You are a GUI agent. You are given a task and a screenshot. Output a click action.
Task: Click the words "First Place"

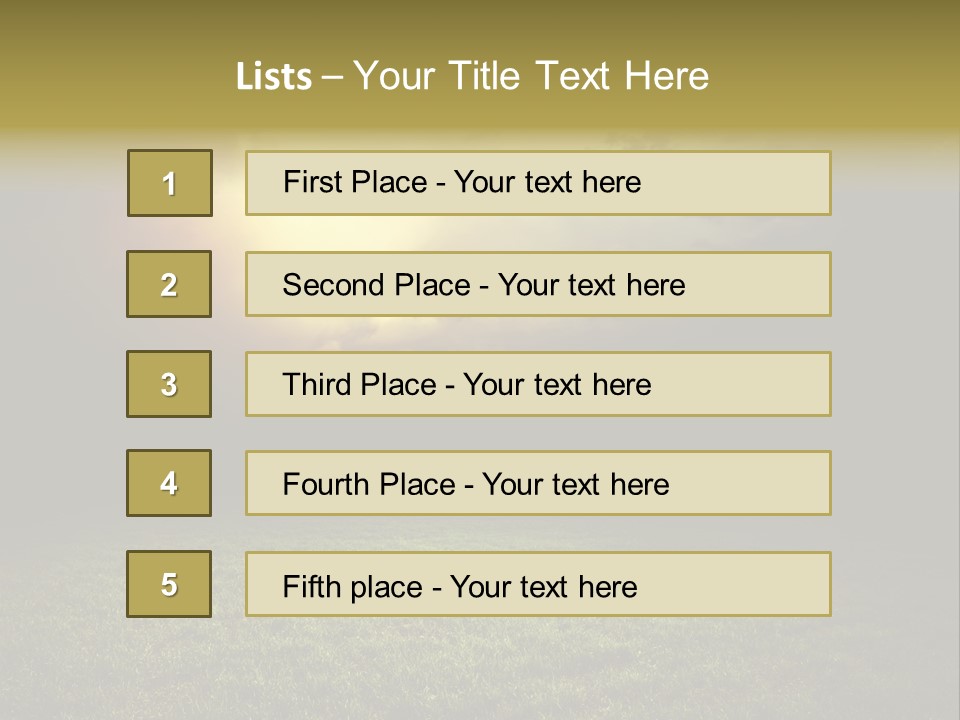pos(355,182)
